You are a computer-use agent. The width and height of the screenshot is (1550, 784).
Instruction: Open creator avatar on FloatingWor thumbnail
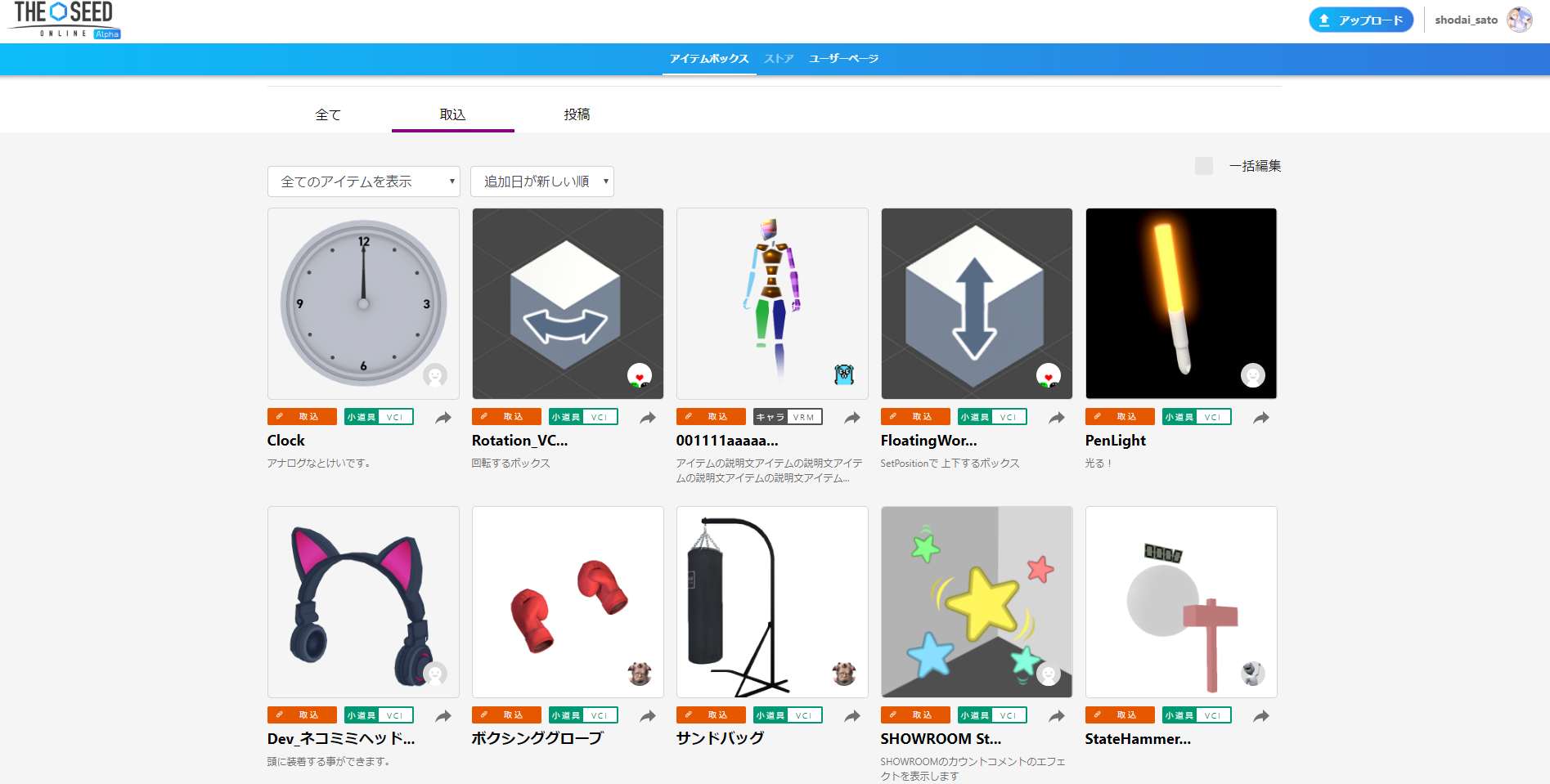1048,375
